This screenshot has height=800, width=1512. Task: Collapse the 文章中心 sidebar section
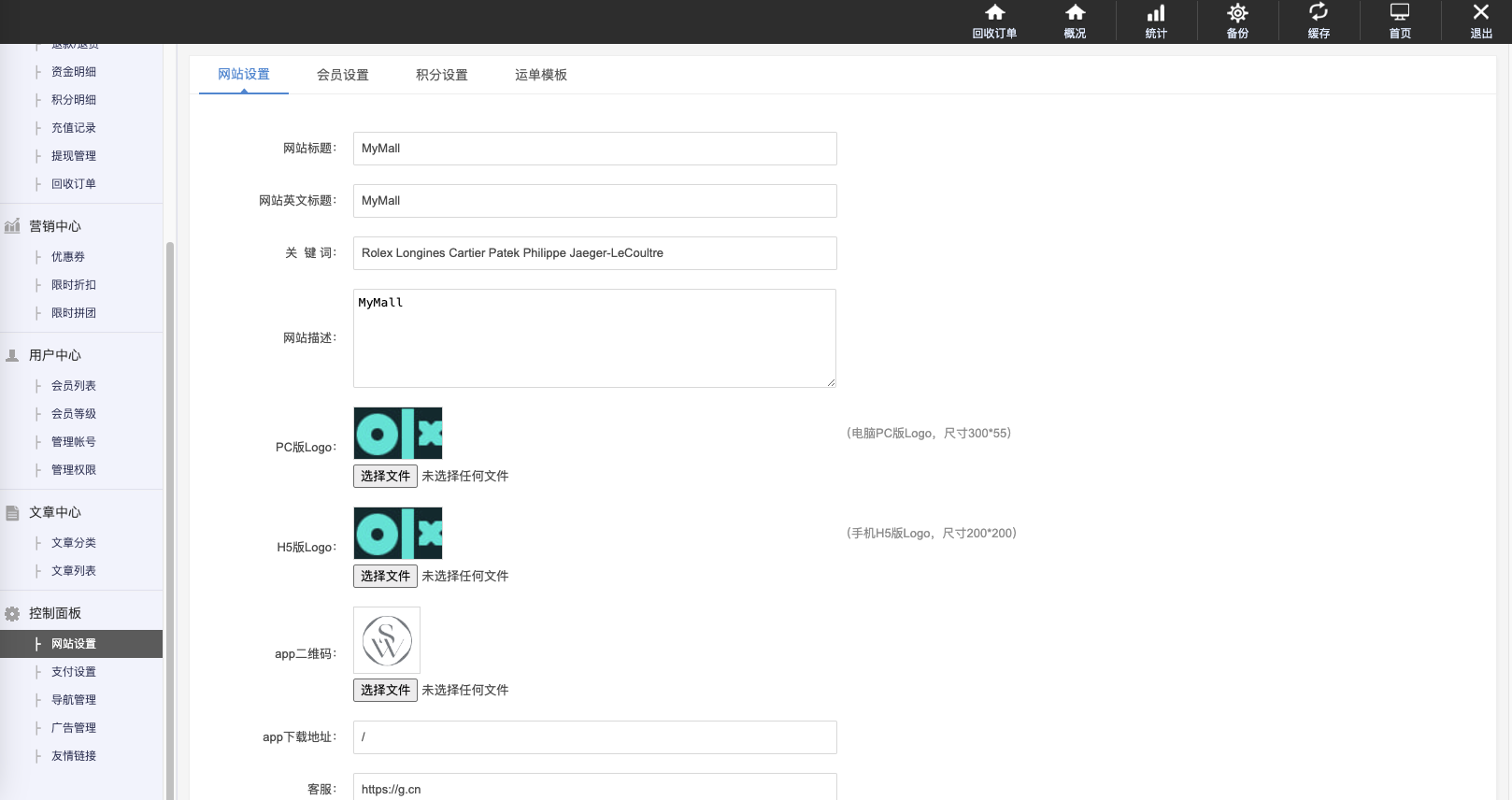54,512
